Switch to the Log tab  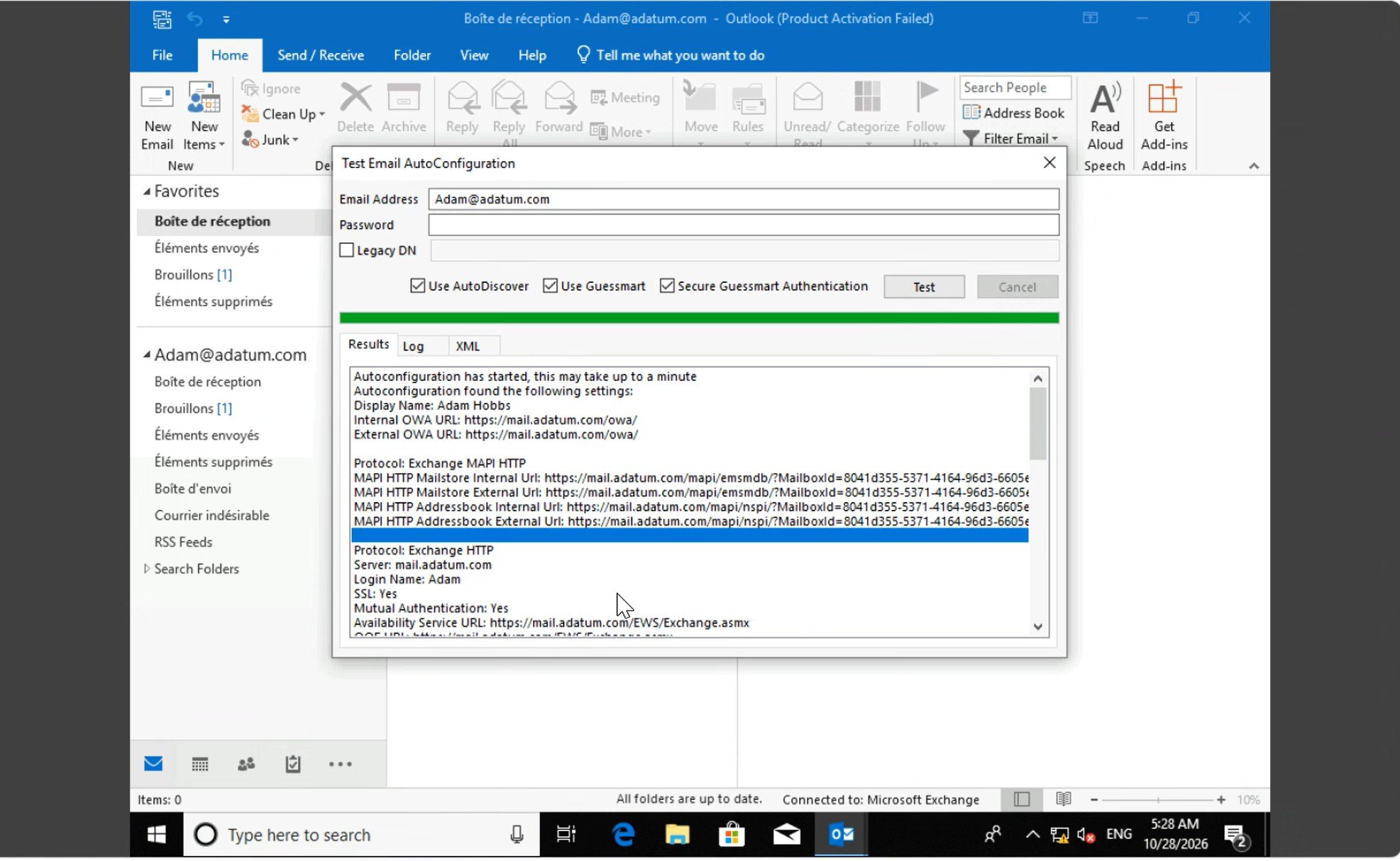click(414, 346)
